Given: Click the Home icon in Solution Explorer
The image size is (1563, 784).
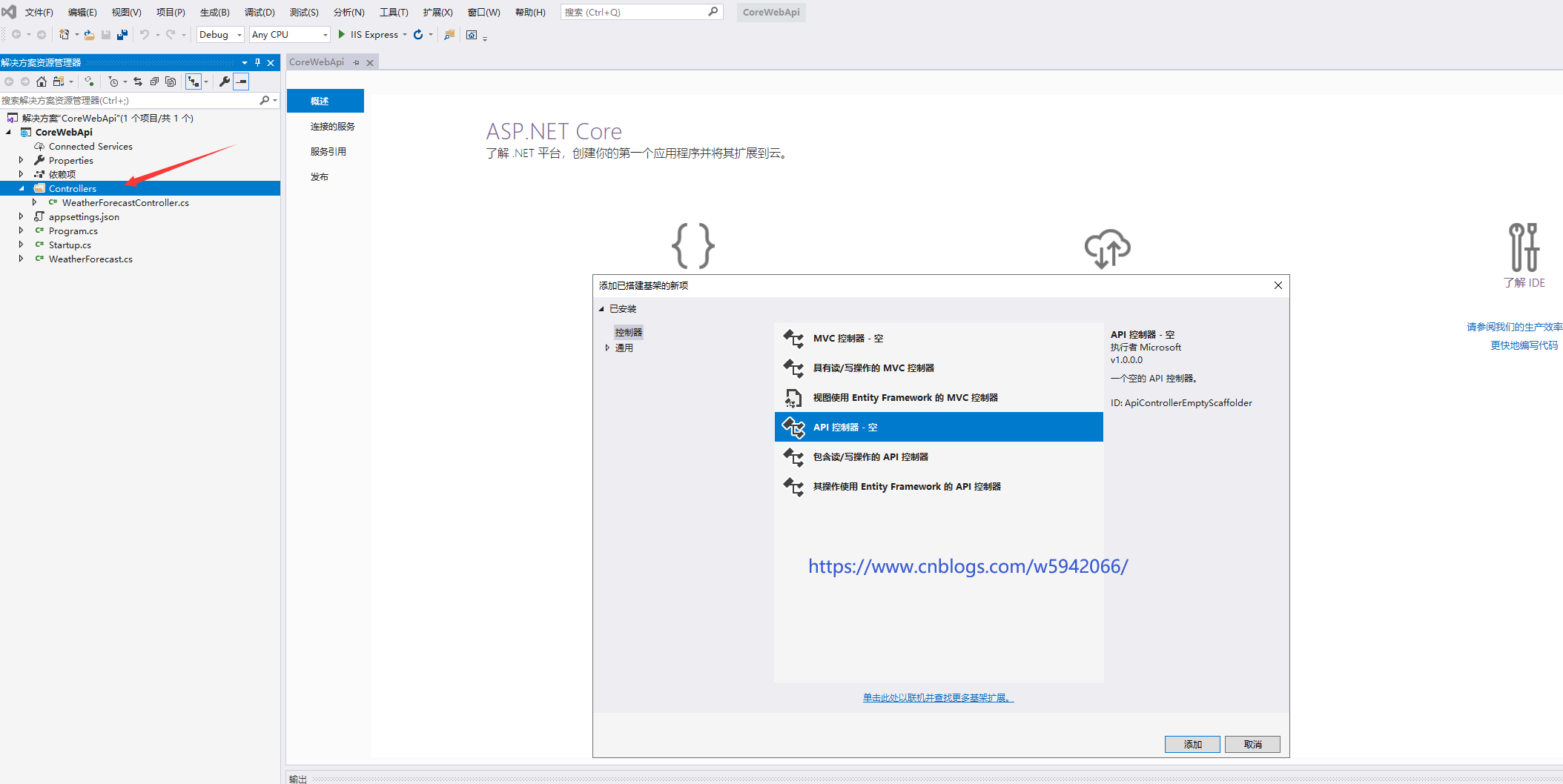Looking at the screenshot, I should coord(42,82).
